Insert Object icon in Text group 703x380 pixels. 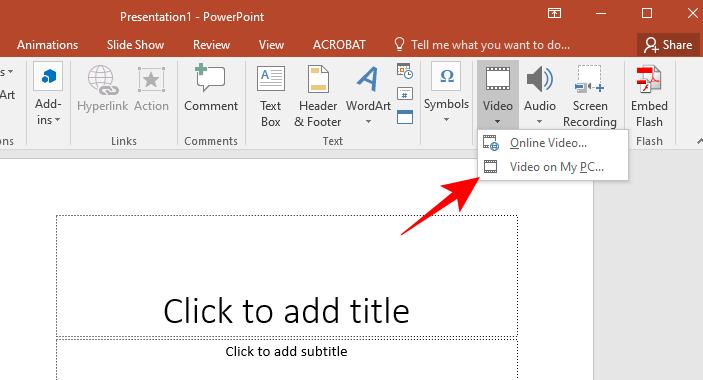tap(405, 117)
